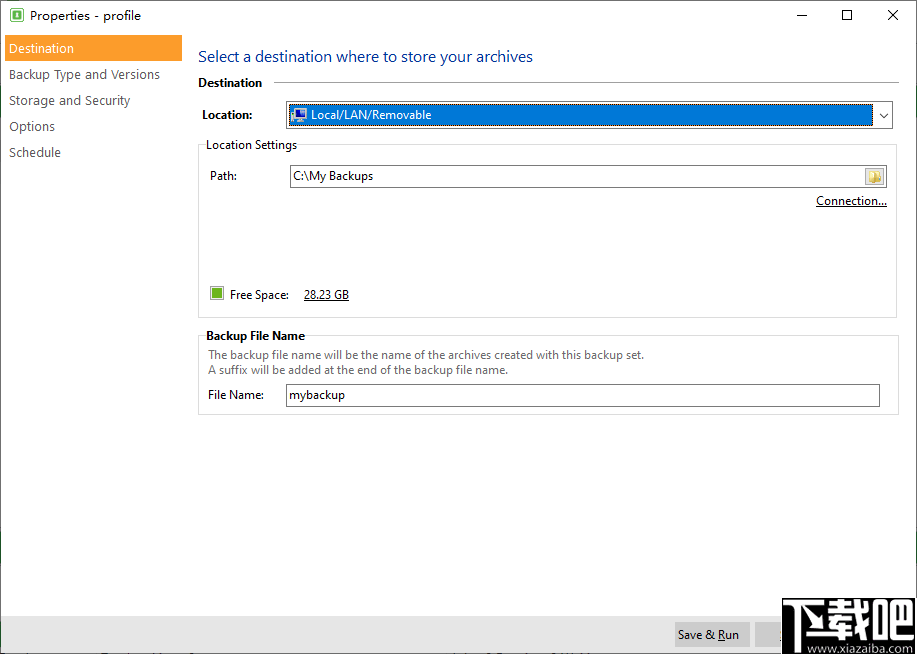The height and width of the screenshot is (654, 917).
Task: Select the Local/LAN/Removable location entry
Action: pos(581,115)
